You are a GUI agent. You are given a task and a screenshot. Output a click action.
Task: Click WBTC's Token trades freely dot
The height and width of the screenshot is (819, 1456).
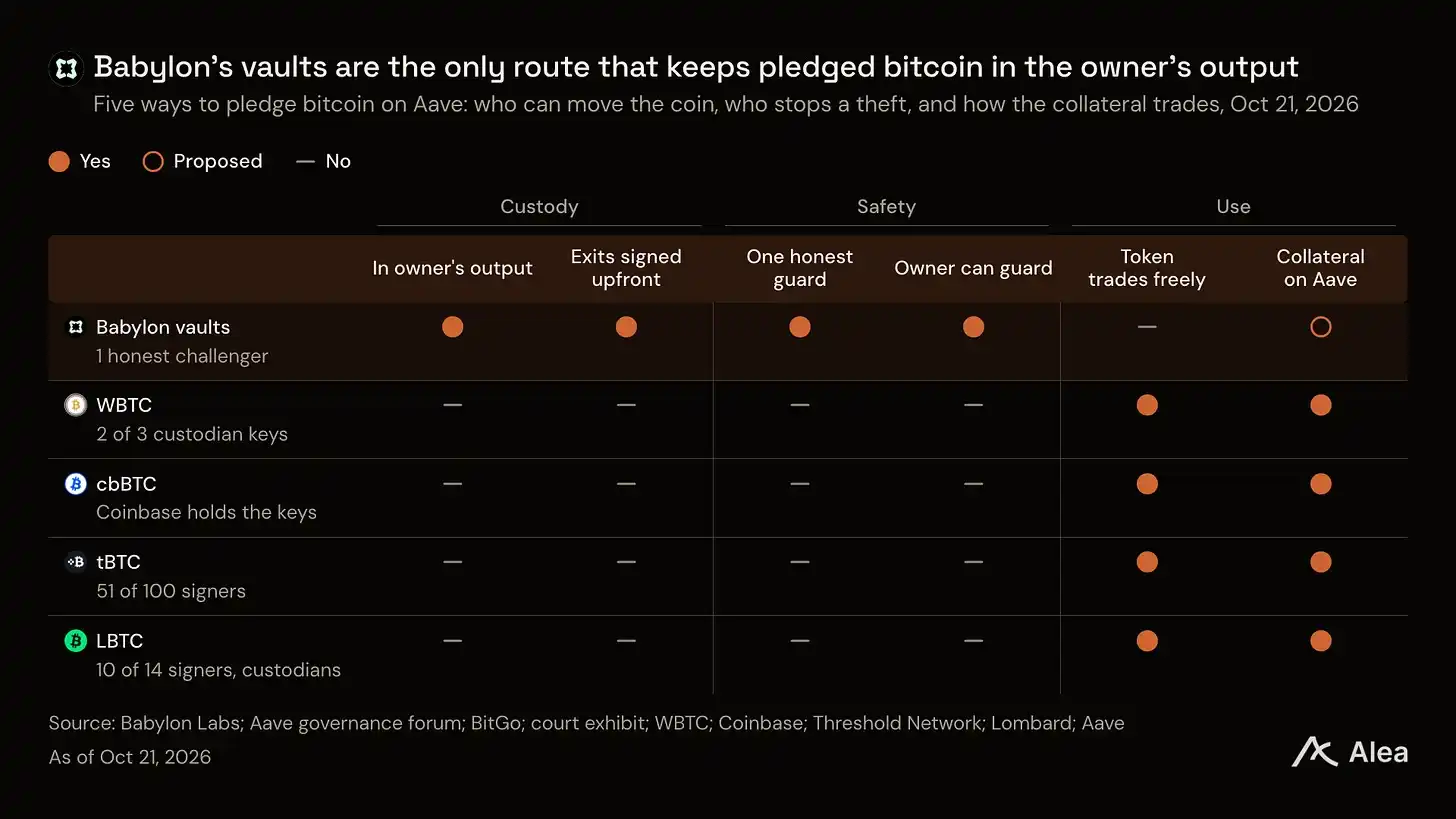1147,405
